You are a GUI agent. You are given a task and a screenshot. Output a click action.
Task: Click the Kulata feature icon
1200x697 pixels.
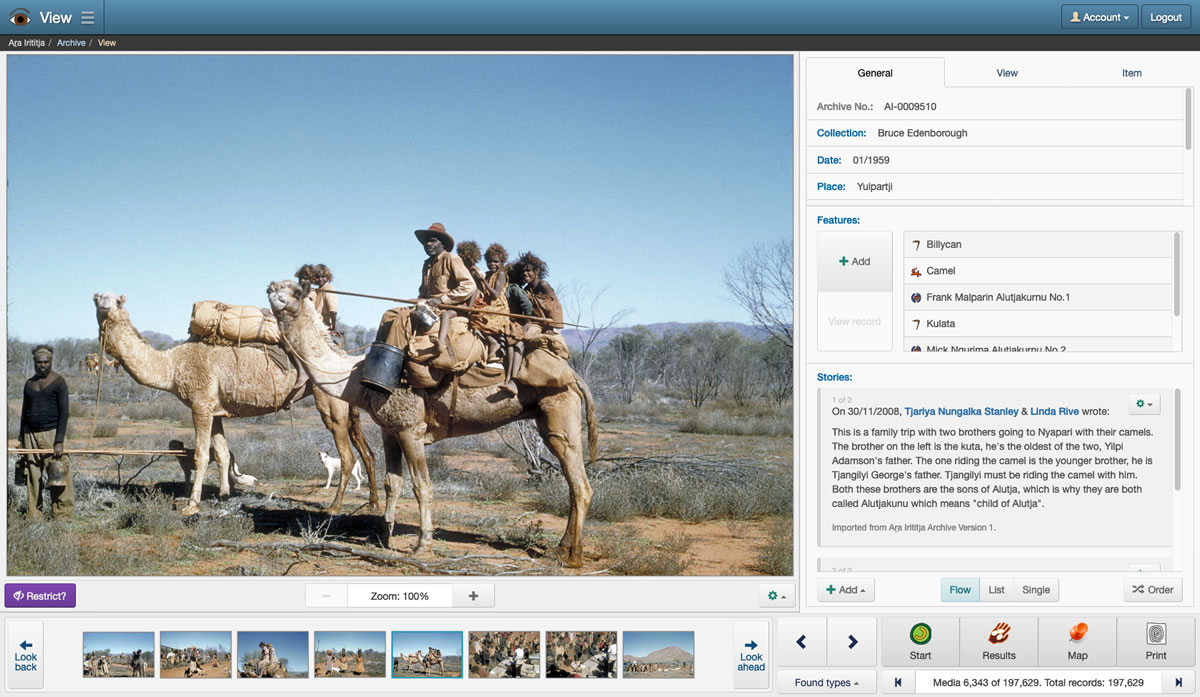[x=916, y=324]
